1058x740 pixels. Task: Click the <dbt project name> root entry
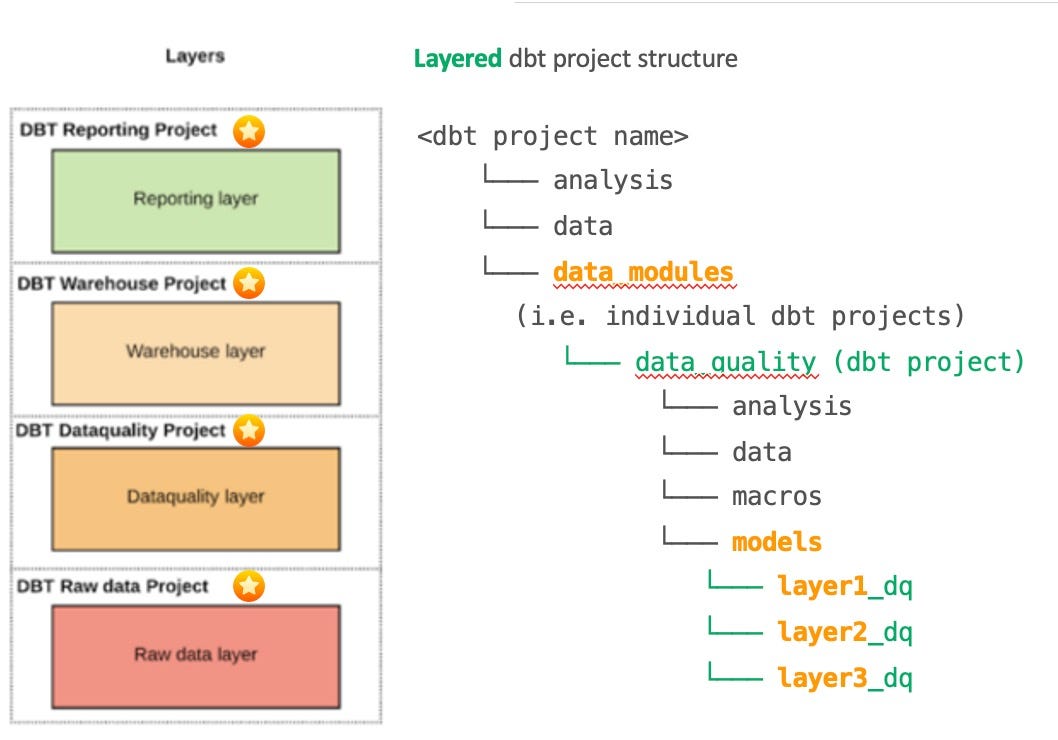[x=555, y=136]
